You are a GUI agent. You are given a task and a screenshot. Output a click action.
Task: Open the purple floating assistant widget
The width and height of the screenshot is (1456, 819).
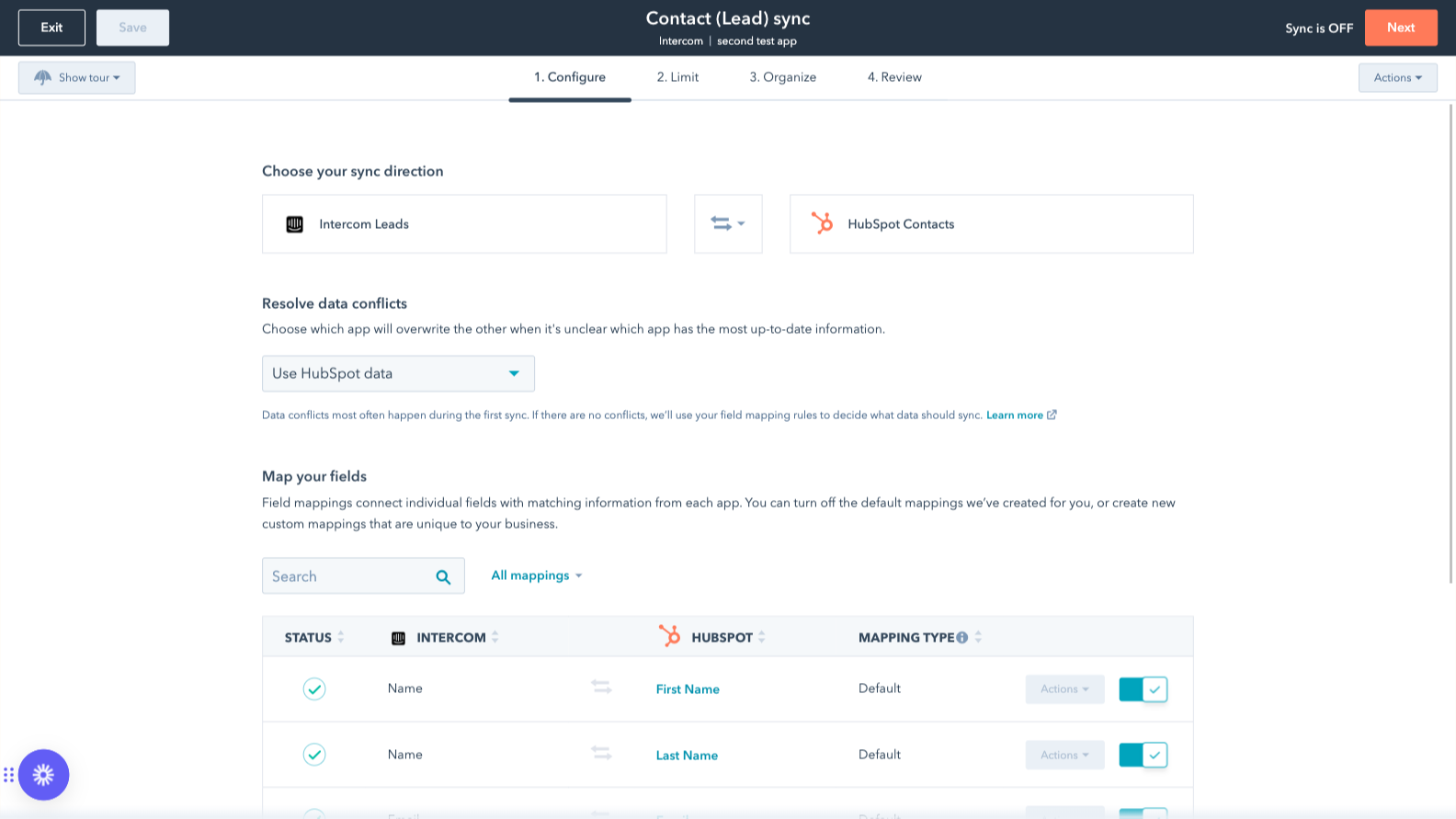pyautogui.click(x=43, y=775)
